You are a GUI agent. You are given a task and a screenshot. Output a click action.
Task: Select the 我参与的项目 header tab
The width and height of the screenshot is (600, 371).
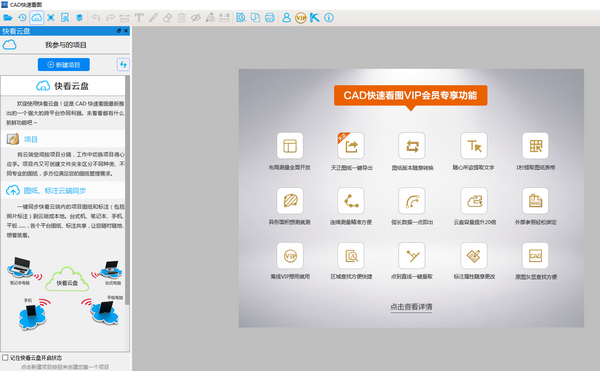pos(66,45)
